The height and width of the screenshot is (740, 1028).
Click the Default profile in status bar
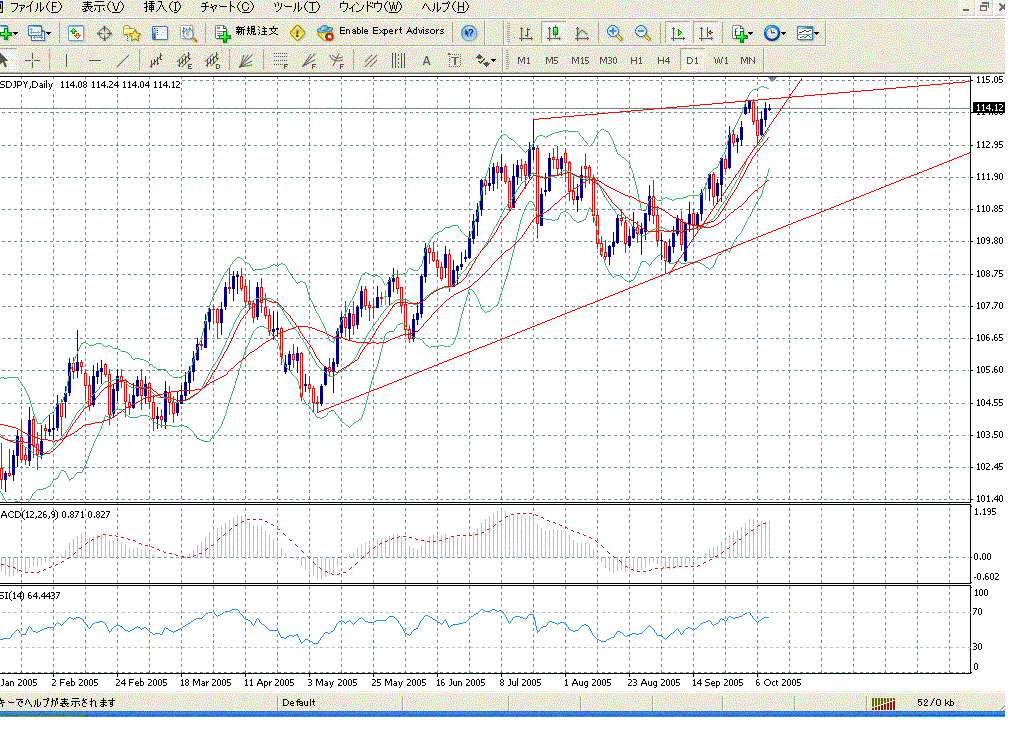(298, 703)
